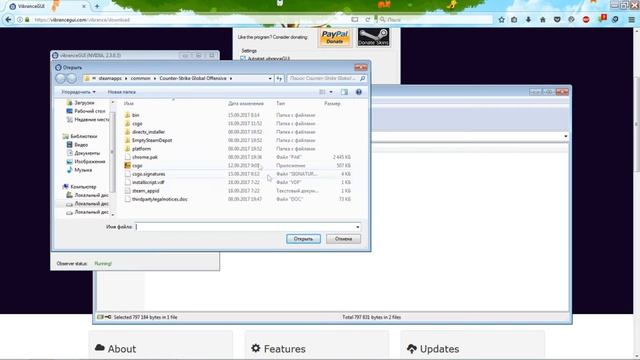The height and width of the screenshot is (360, 640).
Task: Open the Документы library
Action: [87, 153]
